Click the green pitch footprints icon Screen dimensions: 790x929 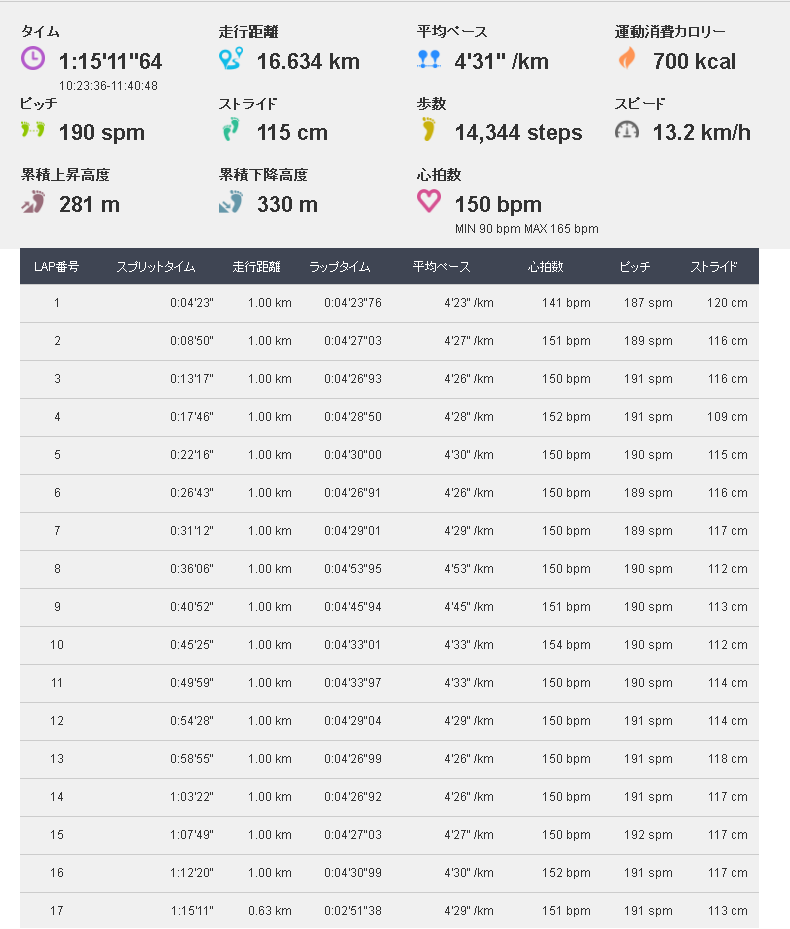33,129
